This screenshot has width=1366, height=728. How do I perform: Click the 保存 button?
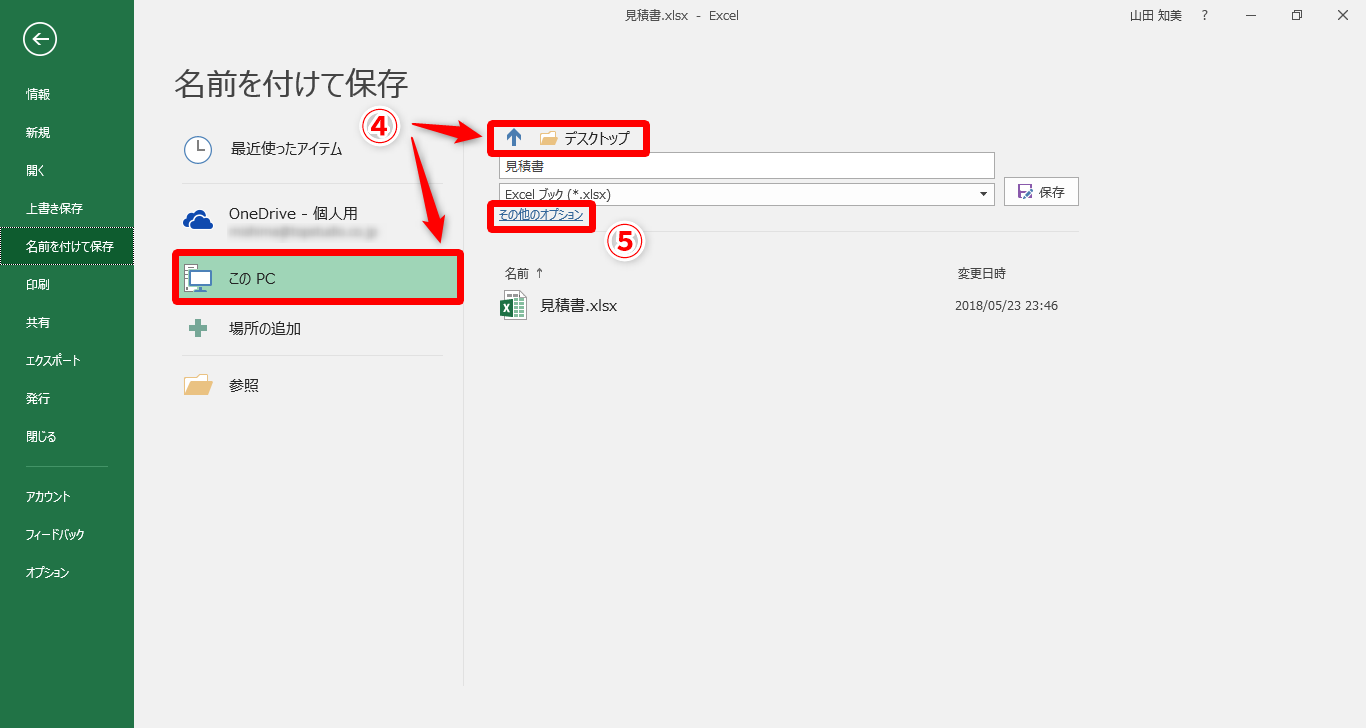tap(1041, 192)
